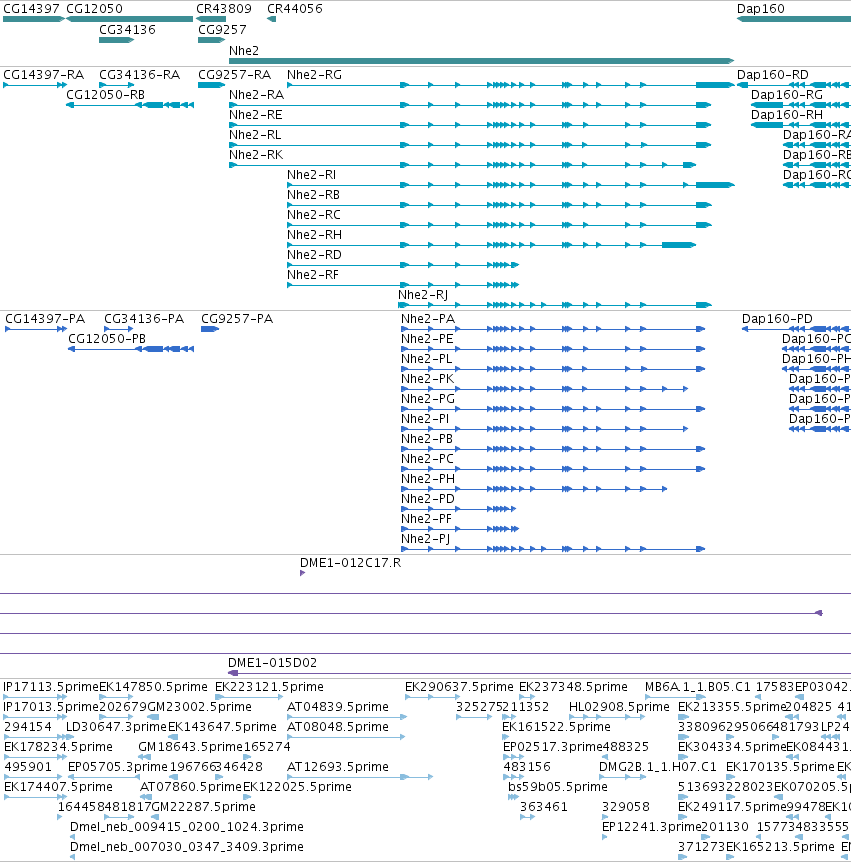The width and height of the screenshot is (851, 862).
Task: Click the CG34136 gene label
Action: point(128,30)
